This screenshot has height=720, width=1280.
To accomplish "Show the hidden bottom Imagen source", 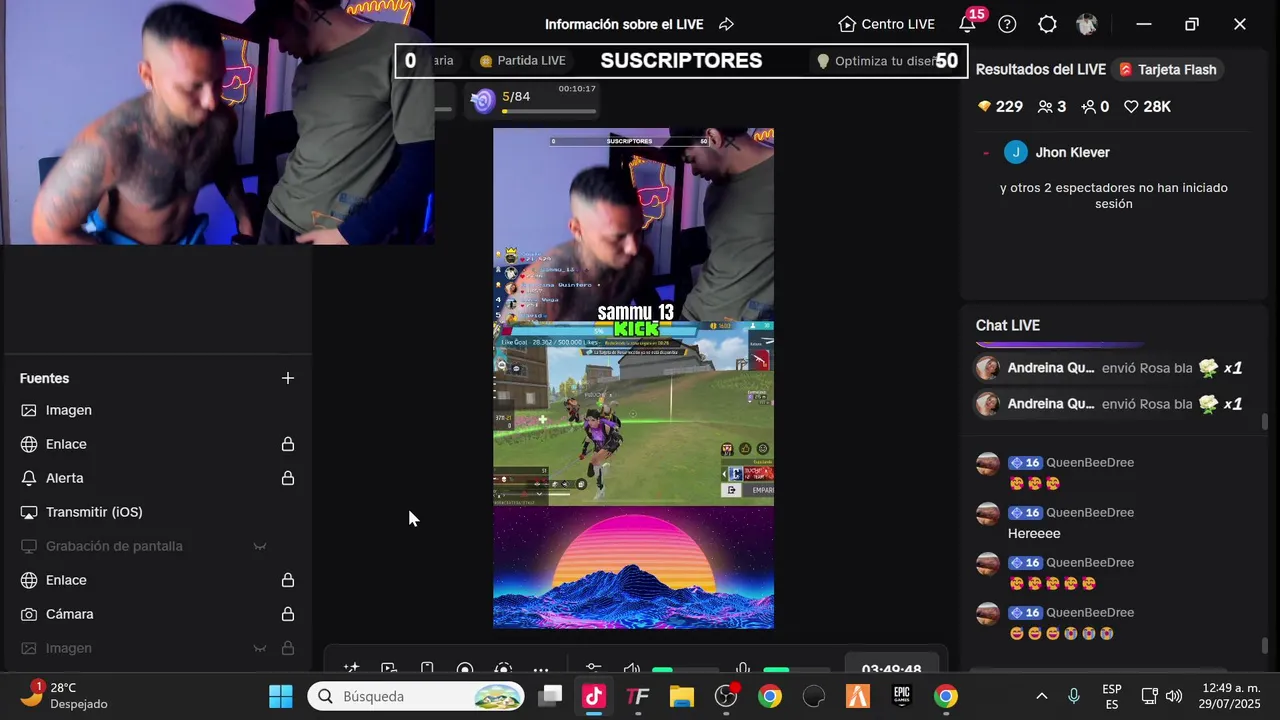I will click(260, 648).
